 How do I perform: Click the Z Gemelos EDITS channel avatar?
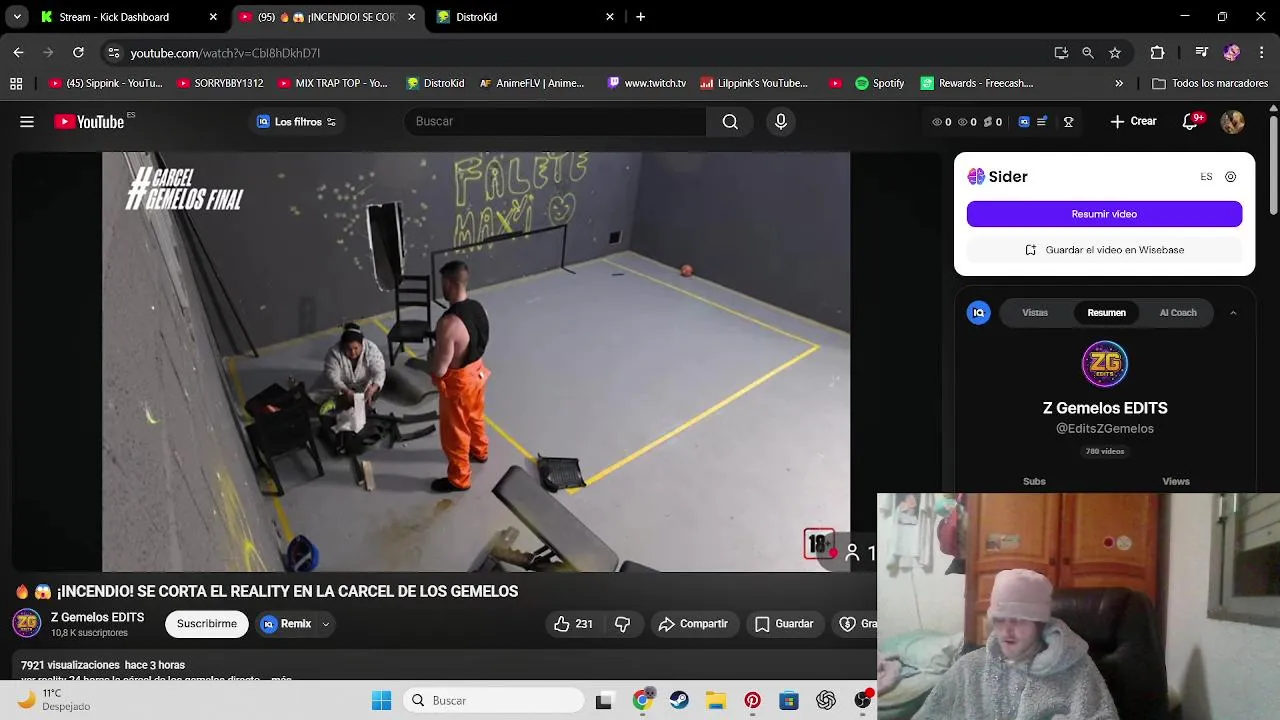tap(27, 624)
